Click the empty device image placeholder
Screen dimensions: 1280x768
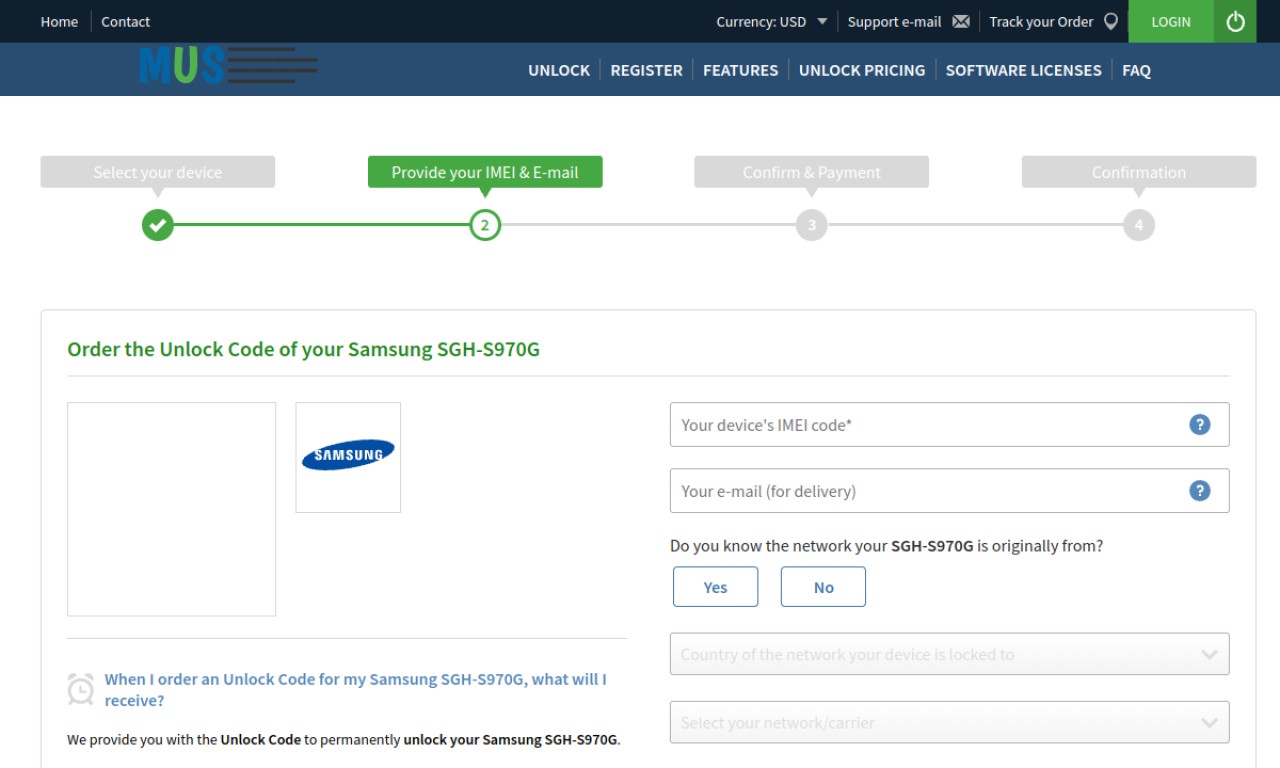click(171, 509)
